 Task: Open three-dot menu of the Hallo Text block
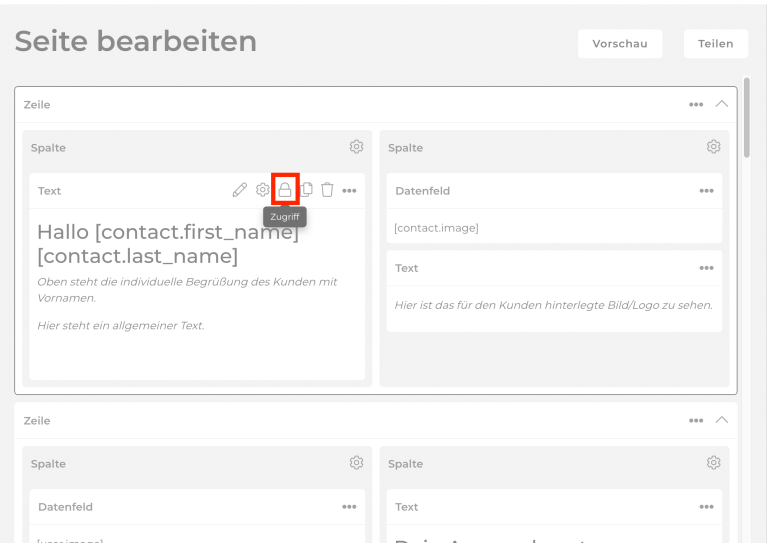pyautogui.click(x=349, y=191)
